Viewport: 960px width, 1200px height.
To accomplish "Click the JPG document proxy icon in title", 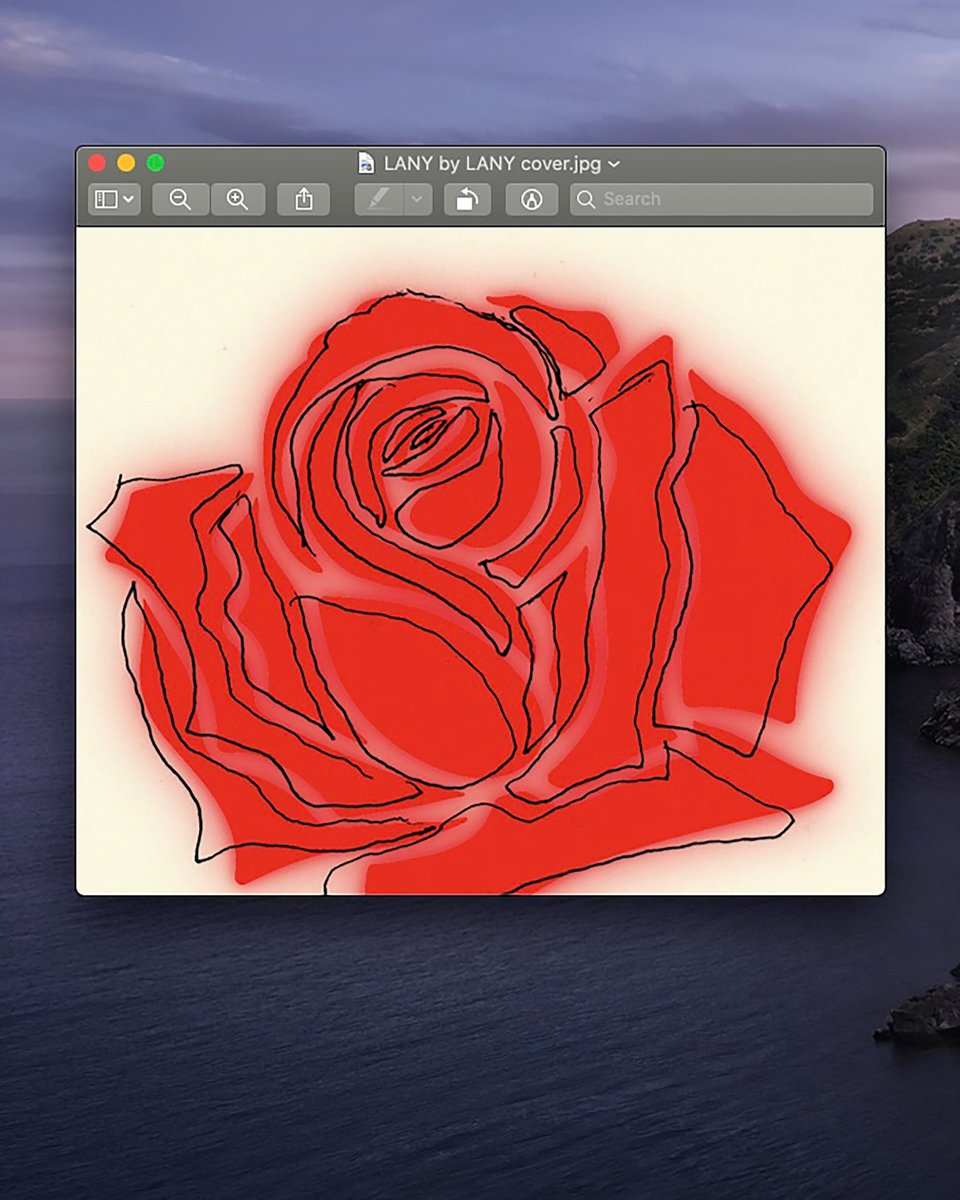I will 367,163.
